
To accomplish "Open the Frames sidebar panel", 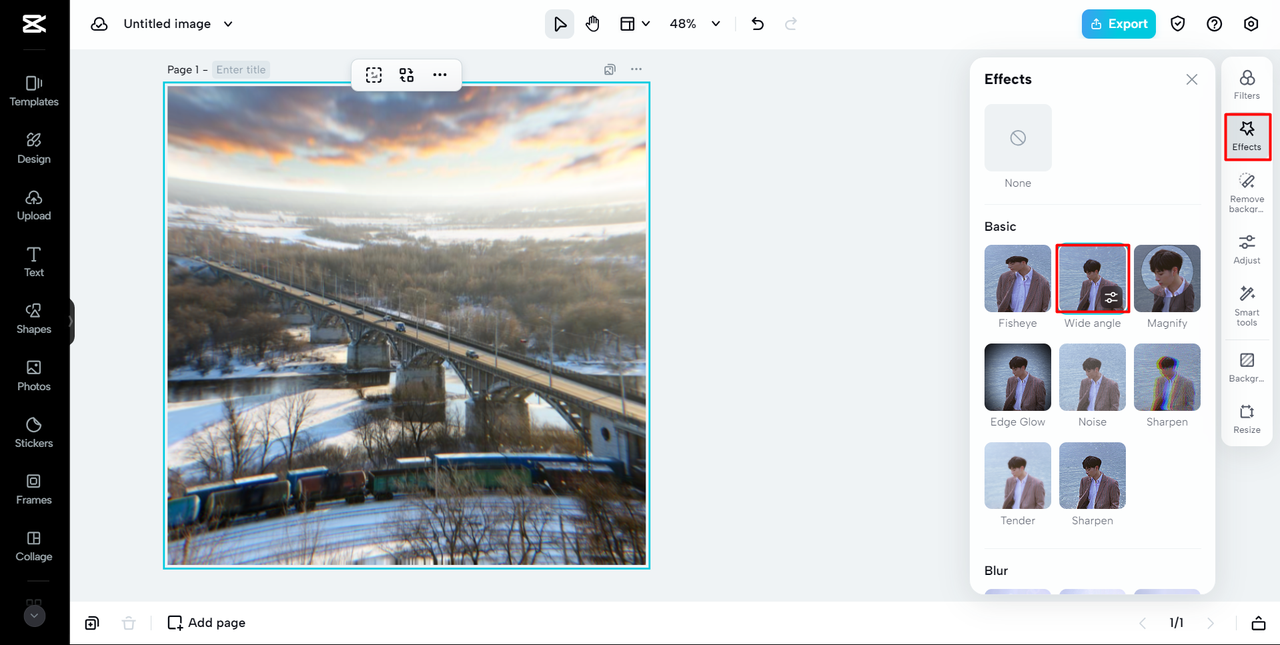I will coord(34,489).
